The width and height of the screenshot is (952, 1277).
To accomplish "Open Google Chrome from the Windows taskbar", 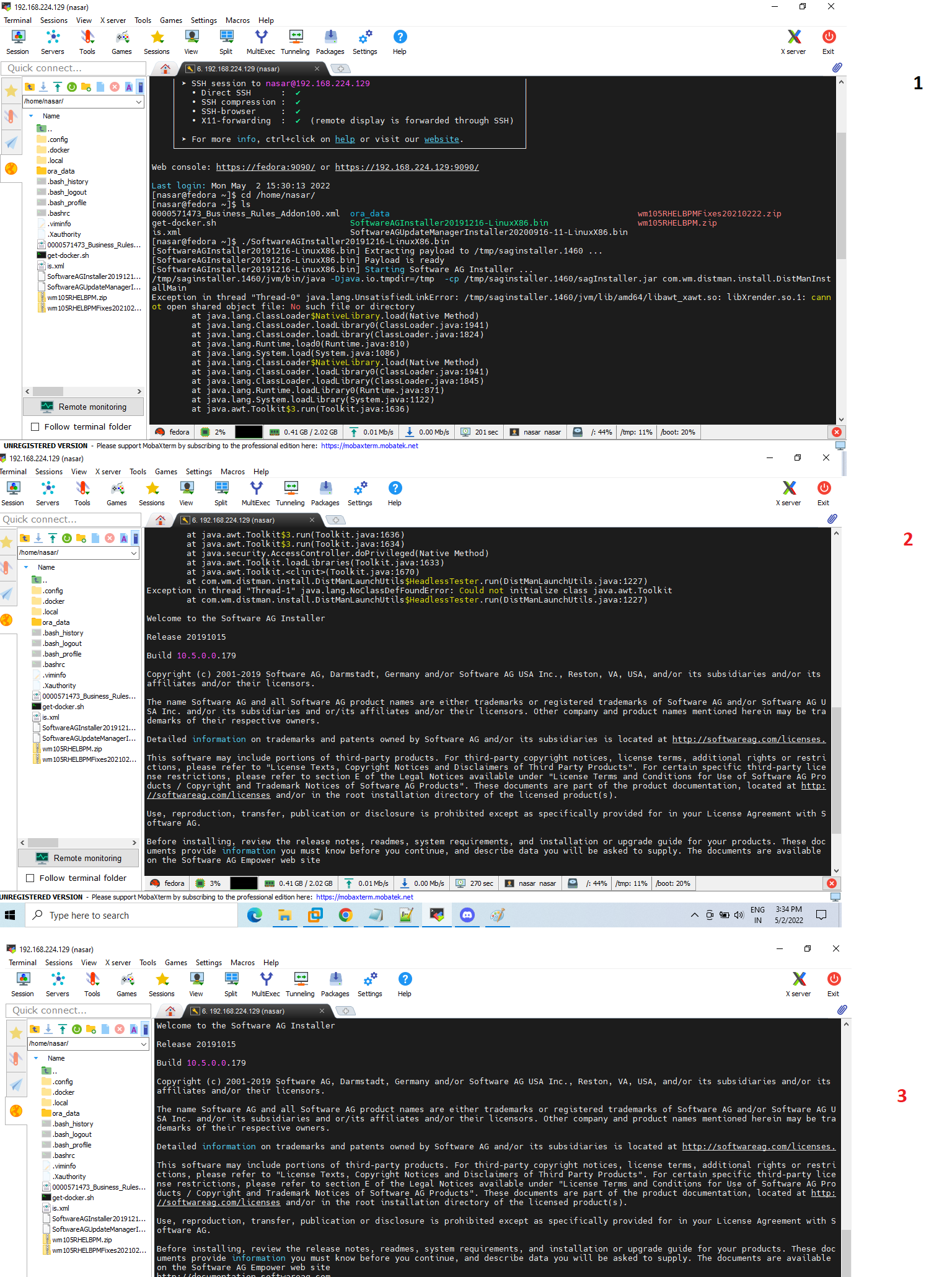I will pyautogui.click(x=346, y=915).
